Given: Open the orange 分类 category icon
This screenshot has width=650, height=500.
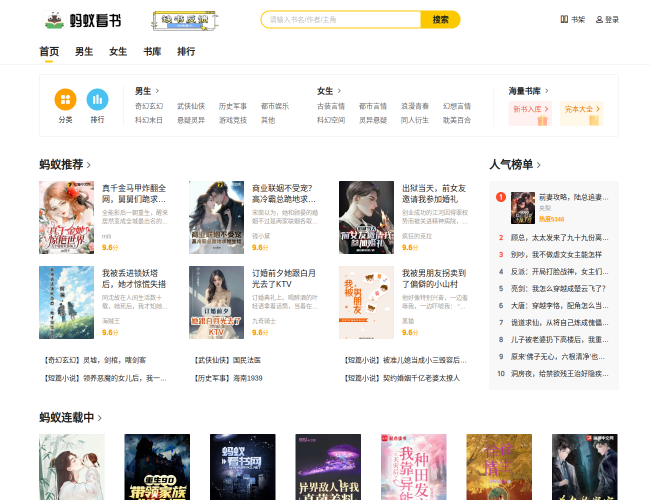Looking at the screenshot, I should click(x=65, y=99).
